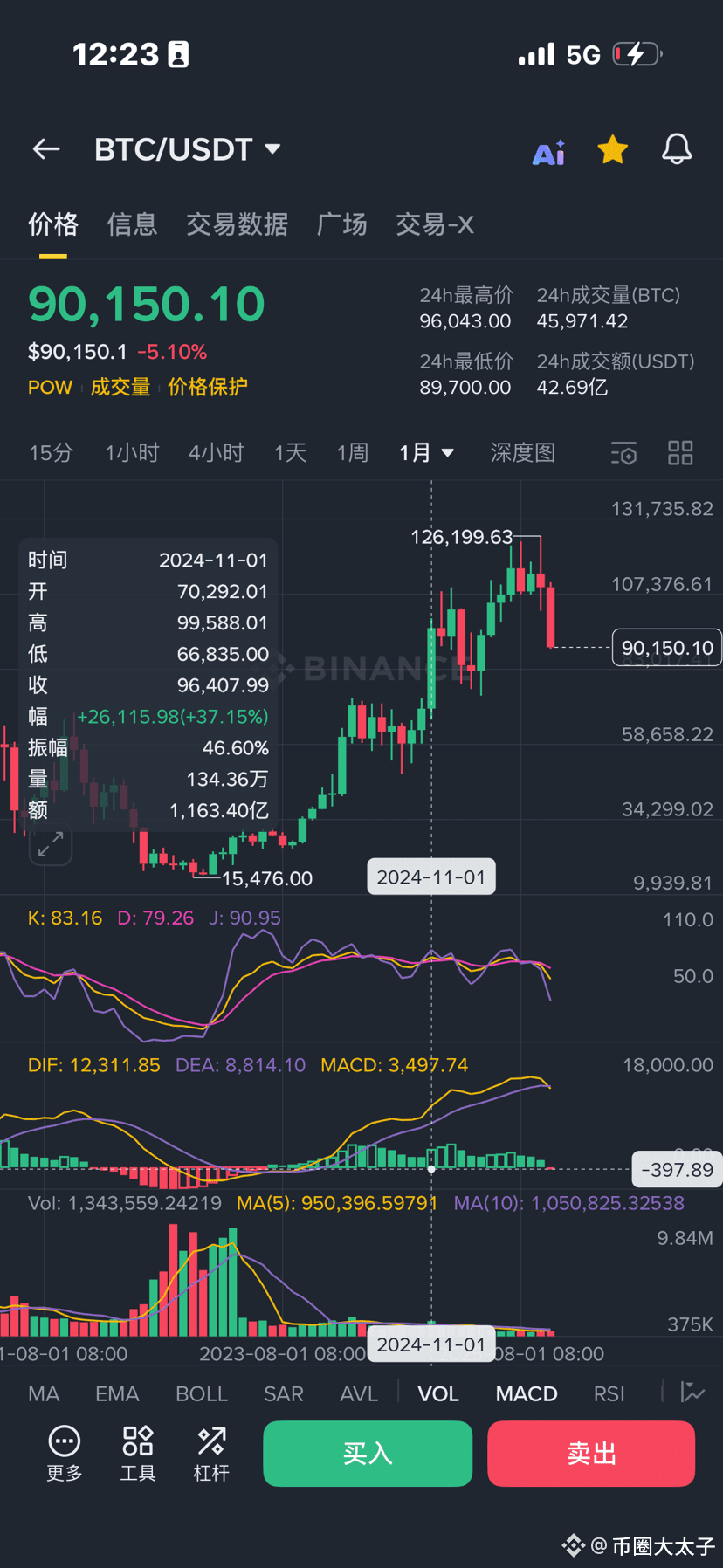Tap the 12:23 status bar clock
This screenshot has width=723, height=1568.
115,54
